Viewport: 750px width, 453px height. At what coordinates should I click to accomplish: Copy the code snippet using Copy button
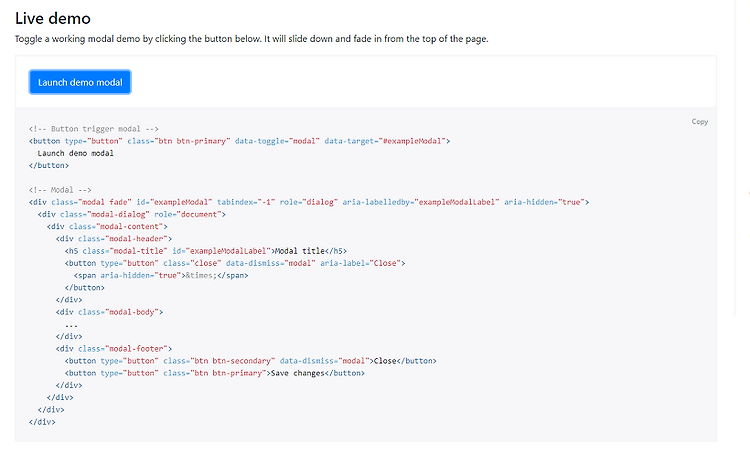point(699,122)
